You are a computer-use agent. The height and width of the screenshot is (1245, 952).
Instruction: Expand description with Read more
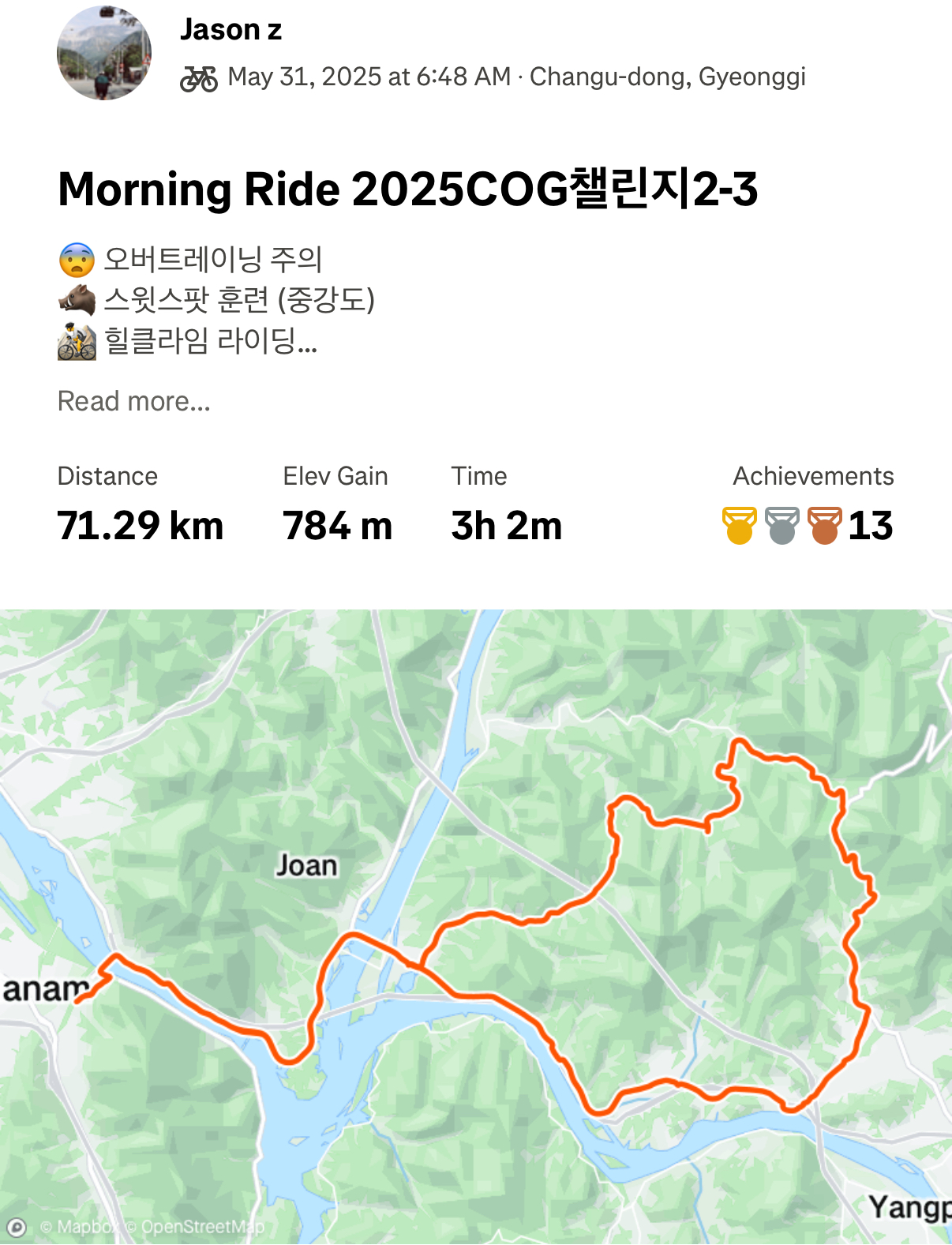point(134,401)
